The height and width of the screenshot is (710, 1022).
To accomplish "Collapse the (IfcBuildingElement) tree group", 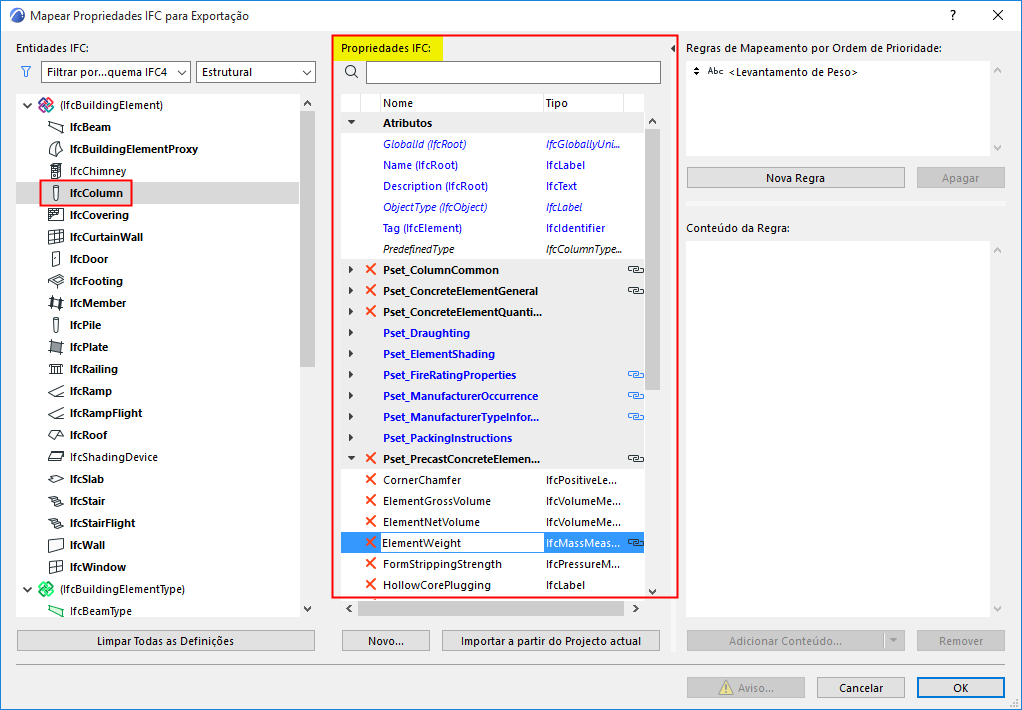I will coord(27,105).
